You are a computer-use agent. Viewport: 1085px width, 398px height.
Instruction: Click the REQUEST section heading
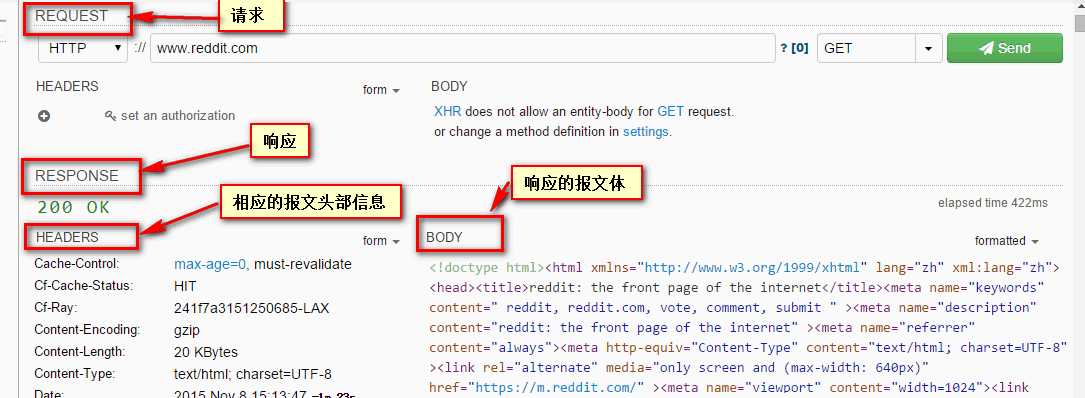[x=71, y=15]
